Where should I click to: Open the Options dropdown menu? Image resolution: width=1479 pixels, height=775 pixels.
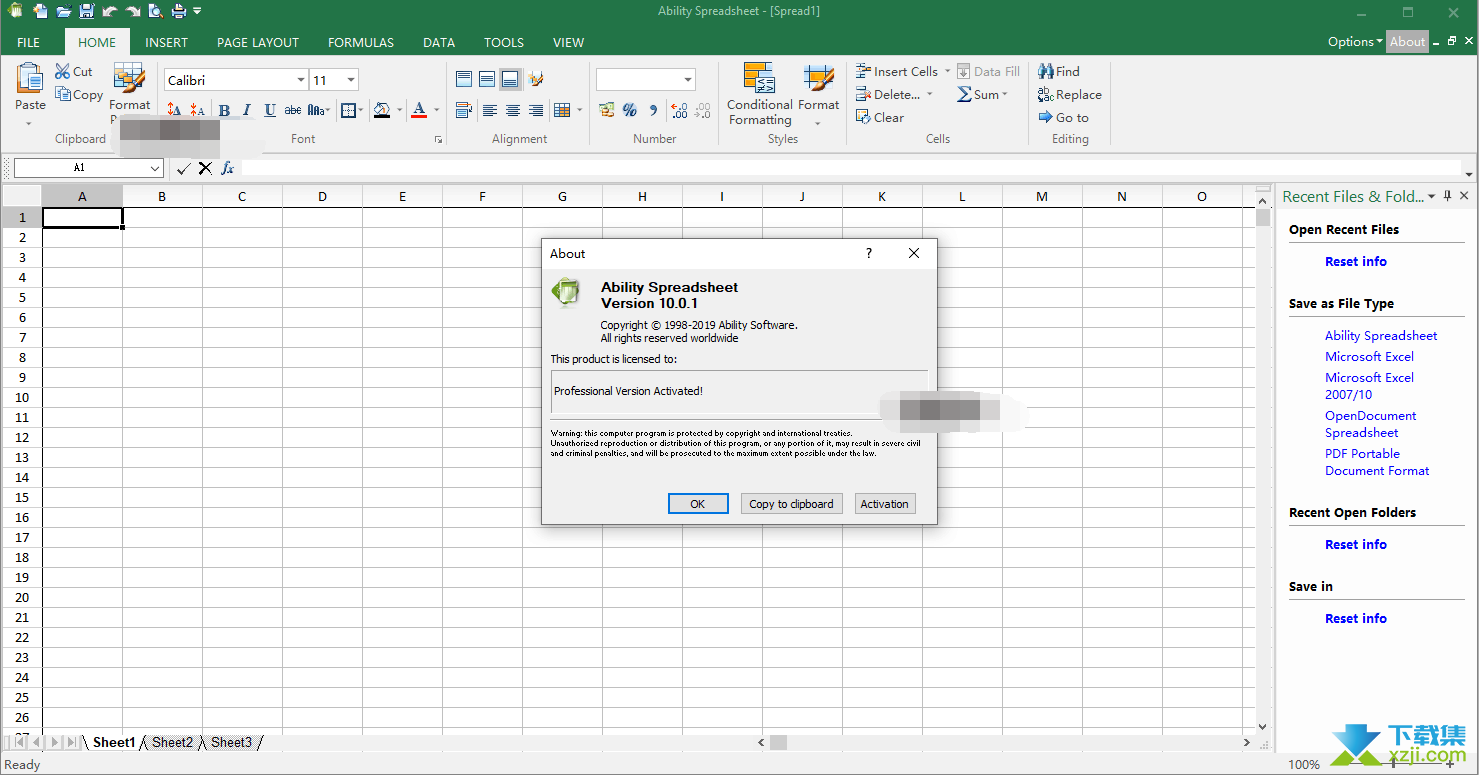coord(1355,41)
